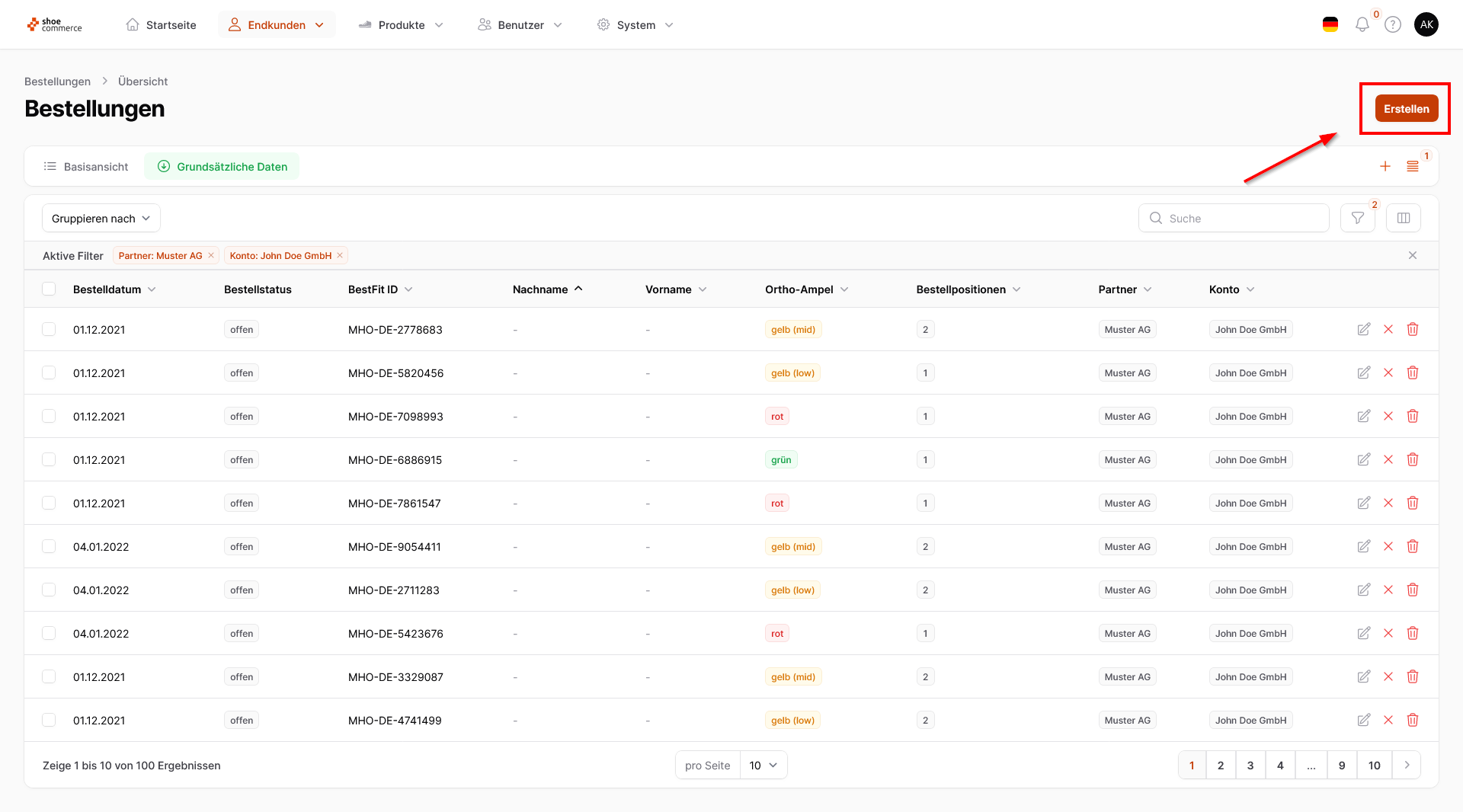Switch language via German flag icon
Screen dimensions: 1463x812
point(1330,25)
